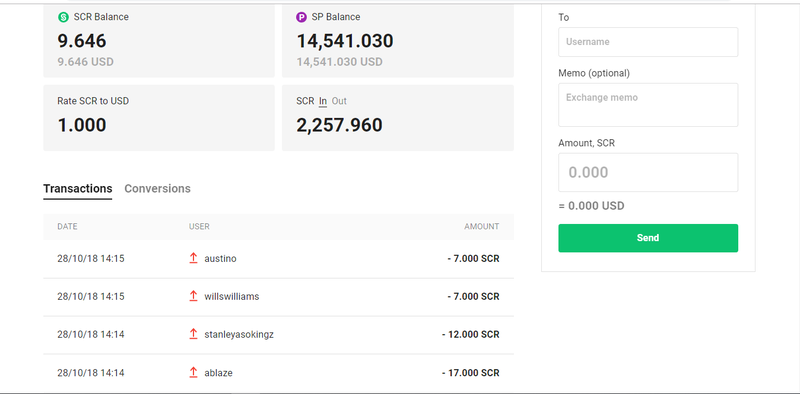Open the Transactions tab
The height and width of the screenshot is (394, 800).
[x=78, y=188]
